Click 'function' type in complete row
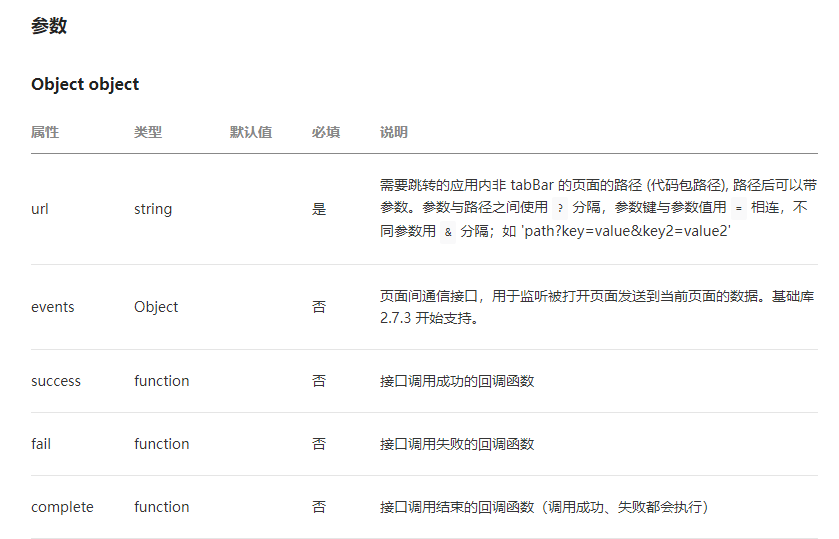Screen dimensions: 839x539 point(162,507)
